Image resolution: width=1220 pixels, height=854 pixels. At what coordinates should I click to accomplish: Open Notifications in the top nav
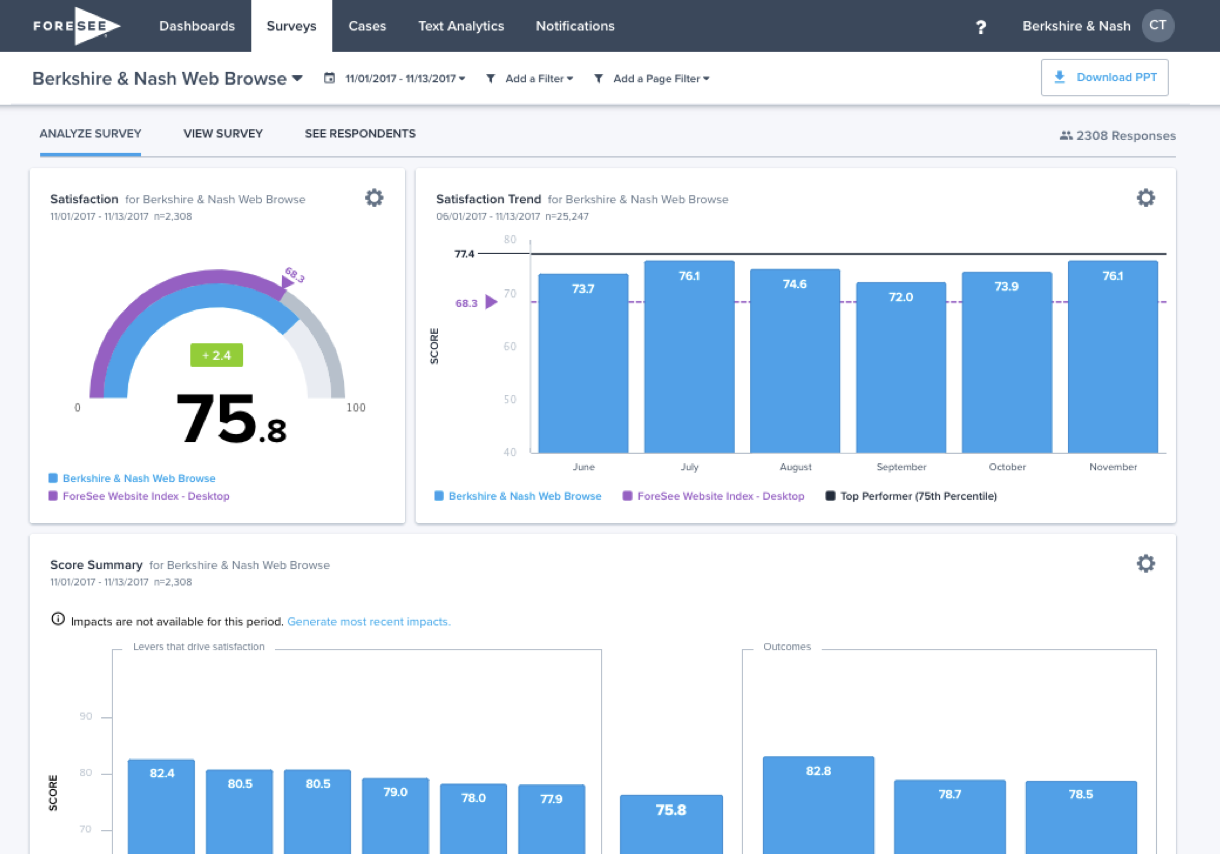575,26
